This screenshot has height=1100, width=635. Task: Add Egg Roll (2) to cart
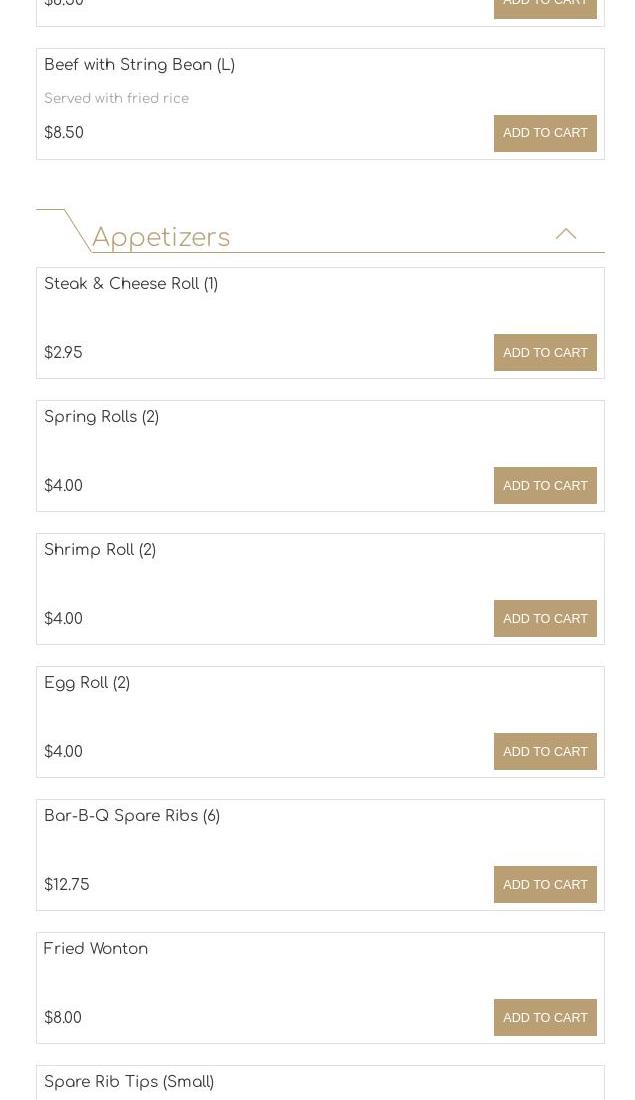[545, 752]
